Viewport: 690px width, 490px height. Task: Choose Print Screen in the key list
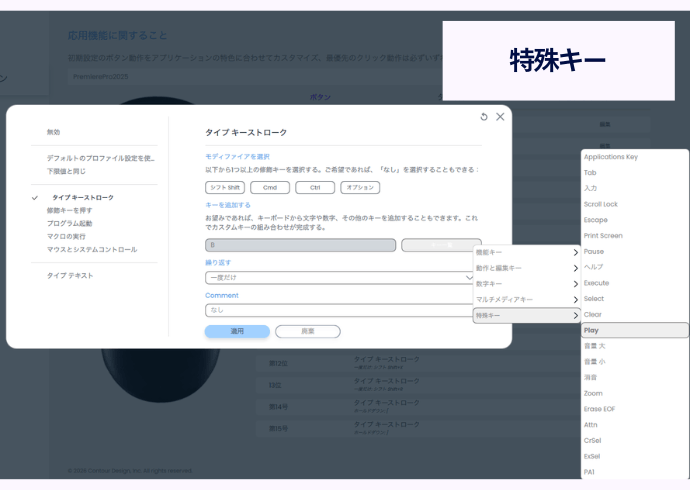[x=635, y=236]
